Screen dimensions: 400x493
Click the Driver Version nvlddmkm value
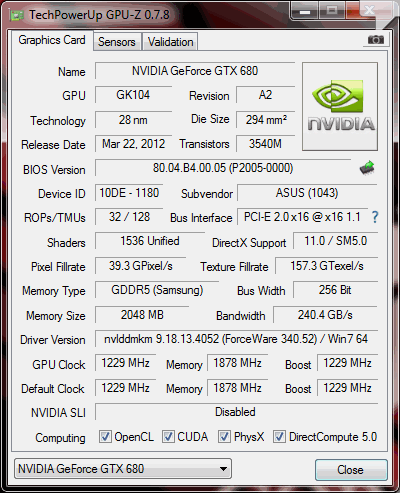point(236,339)
